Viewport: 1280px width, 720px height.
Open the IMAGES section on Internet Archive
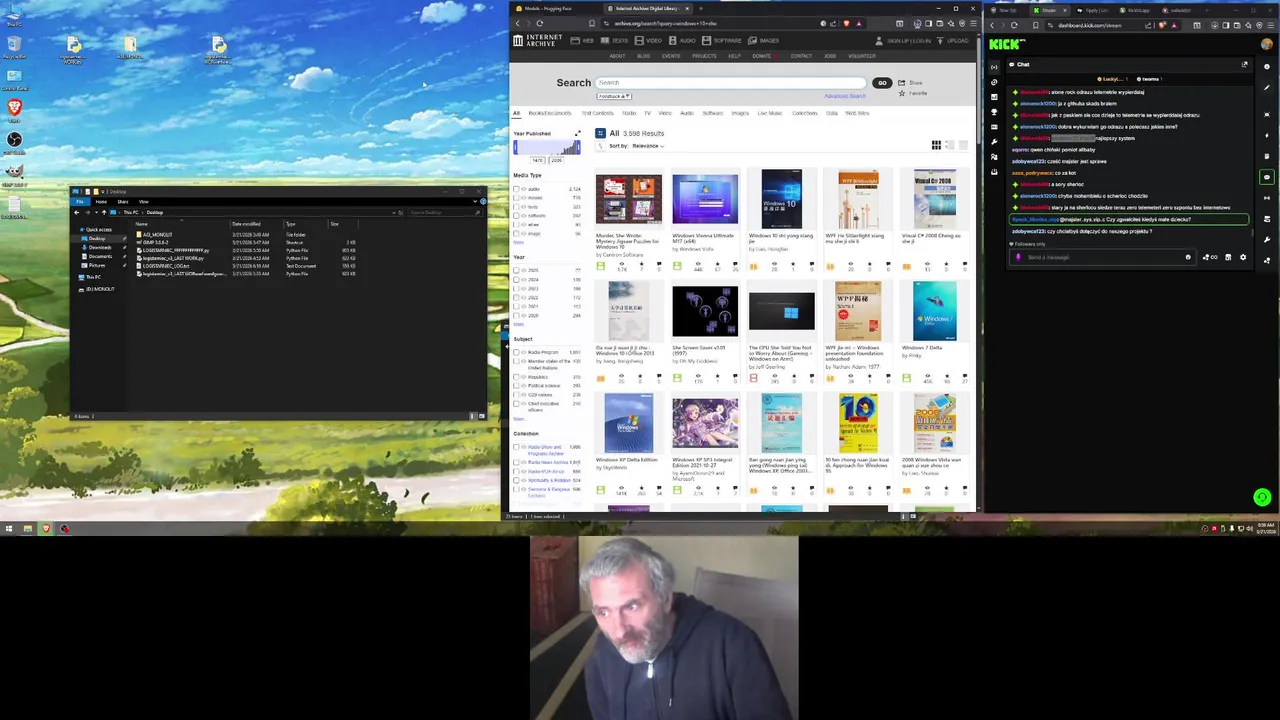763,41
